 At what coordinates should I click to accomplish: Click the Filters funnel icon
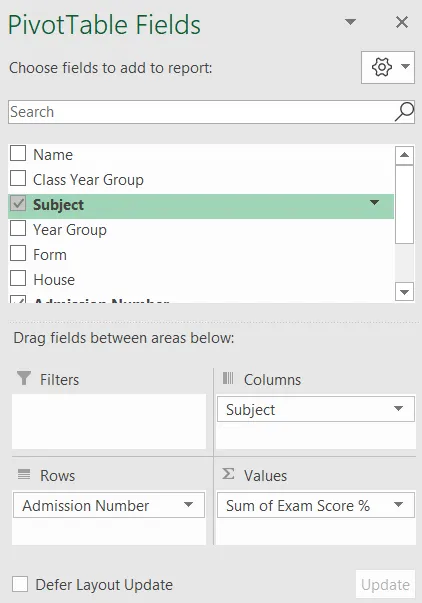(x=24, y=378)
